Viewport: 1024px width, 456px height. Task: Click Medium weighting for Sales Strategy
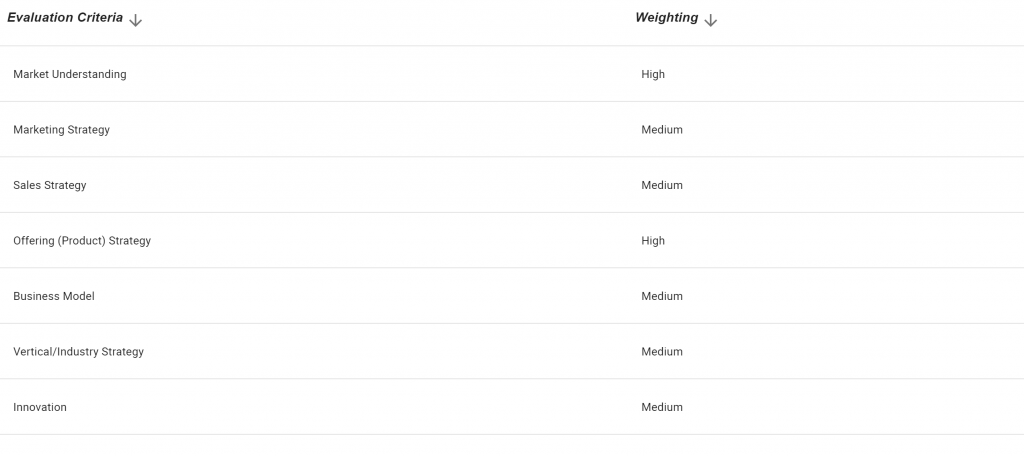(662, 186)
